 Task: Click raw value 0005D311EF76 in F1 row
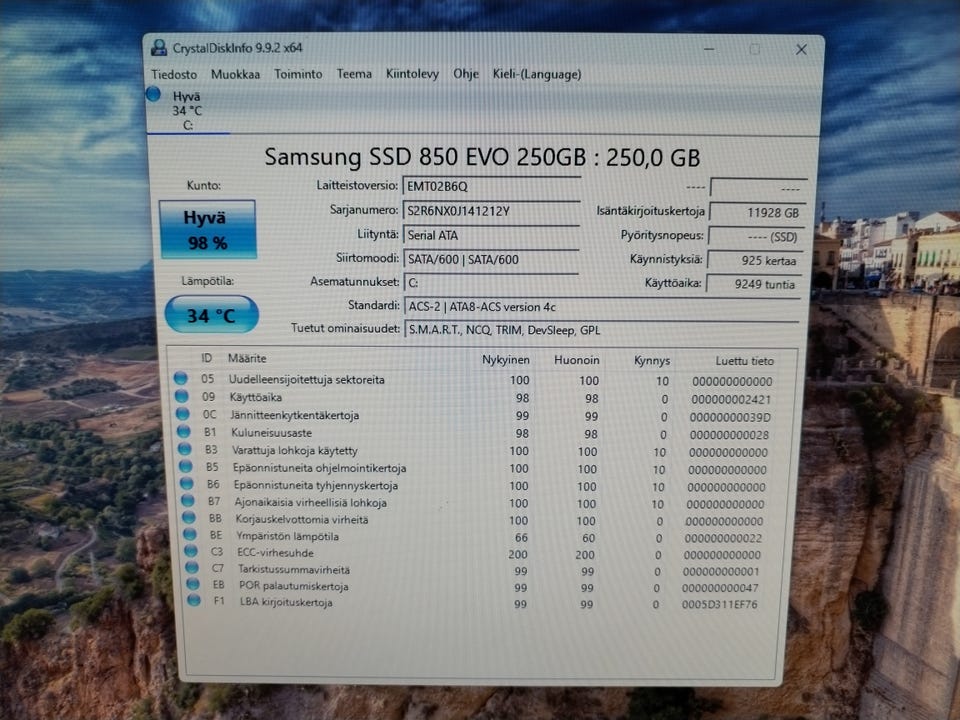(x=719, y=604)
